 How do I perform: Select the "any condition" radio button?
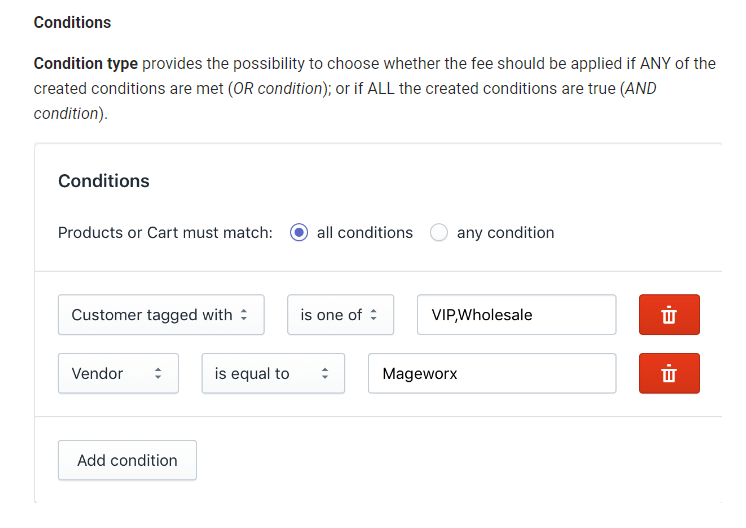coord(438,233)
